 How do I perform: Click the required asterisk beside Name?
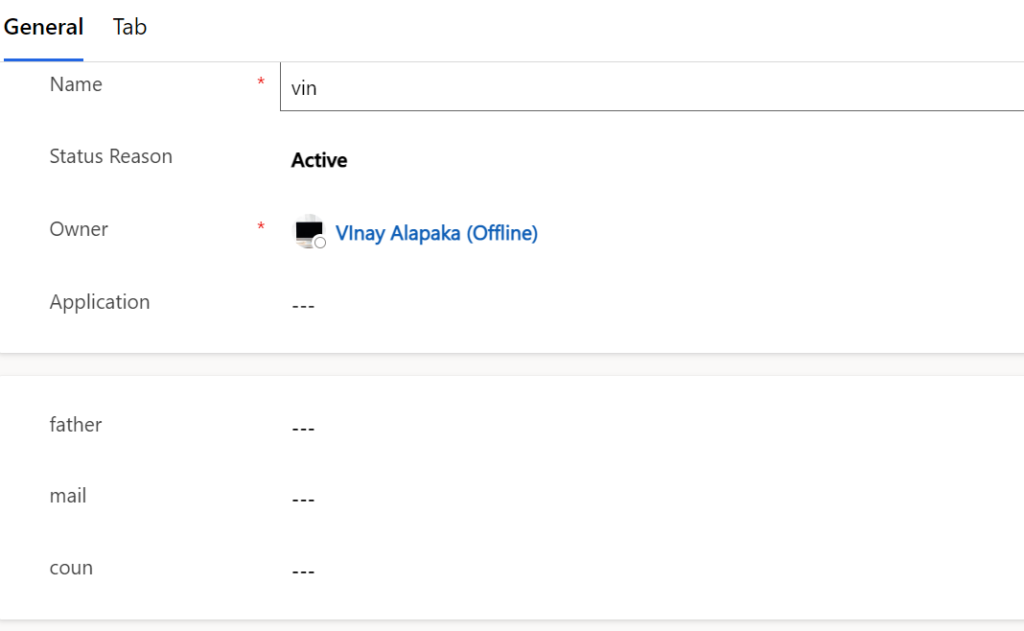pyautogui.click(x=261, y=82)
